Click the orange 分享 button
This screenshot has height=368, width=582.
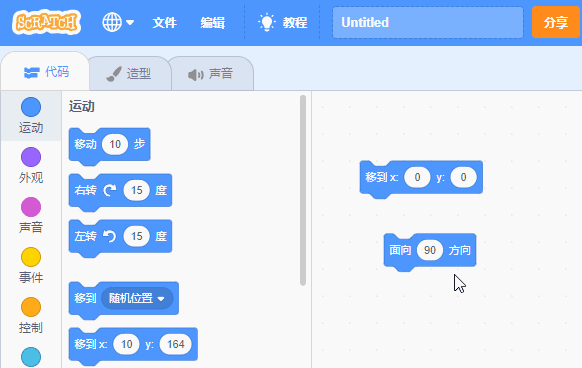coord(556,22)
